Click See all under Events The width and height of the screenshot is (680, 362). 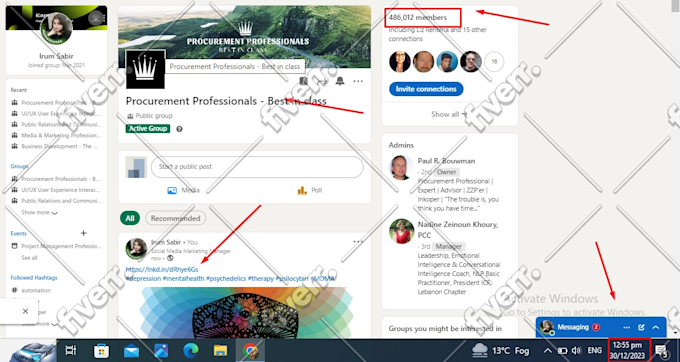[x=29, y=258]
